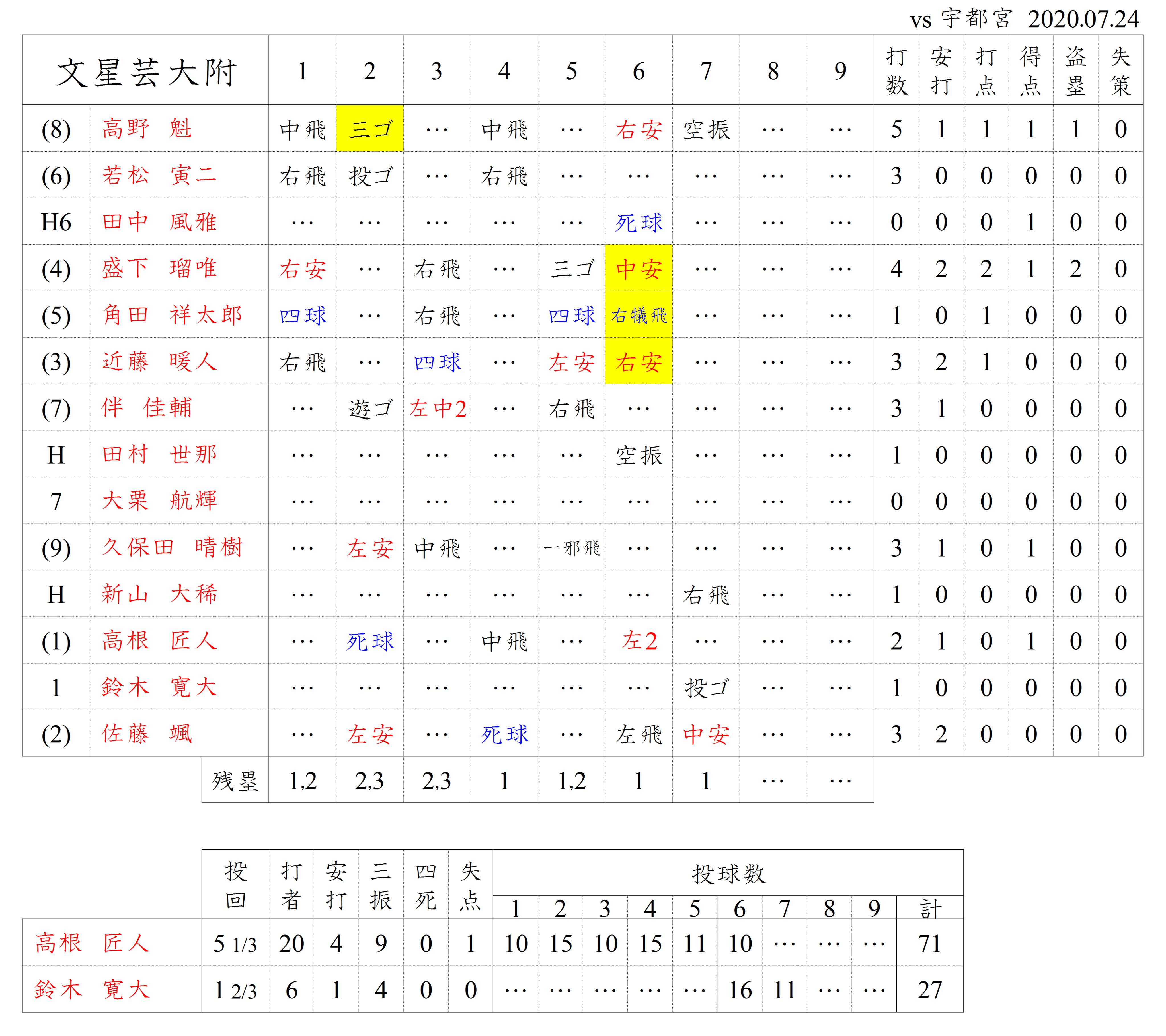The width and height of the screenshot is (1166, 1036).
Task: Click the yellow 右犠飛 cell
Action: [639, 315]
